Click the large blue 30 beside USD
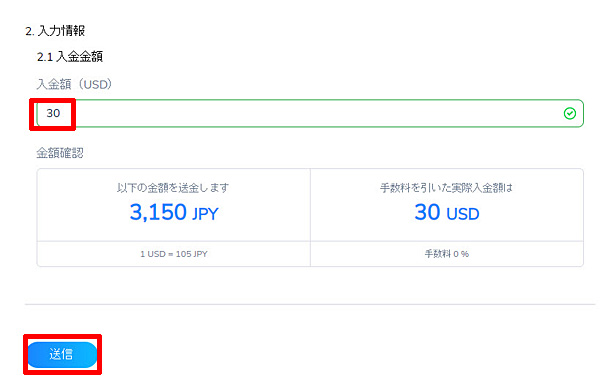This screenshot has height=390, width=600. click(x=427, y=212)
